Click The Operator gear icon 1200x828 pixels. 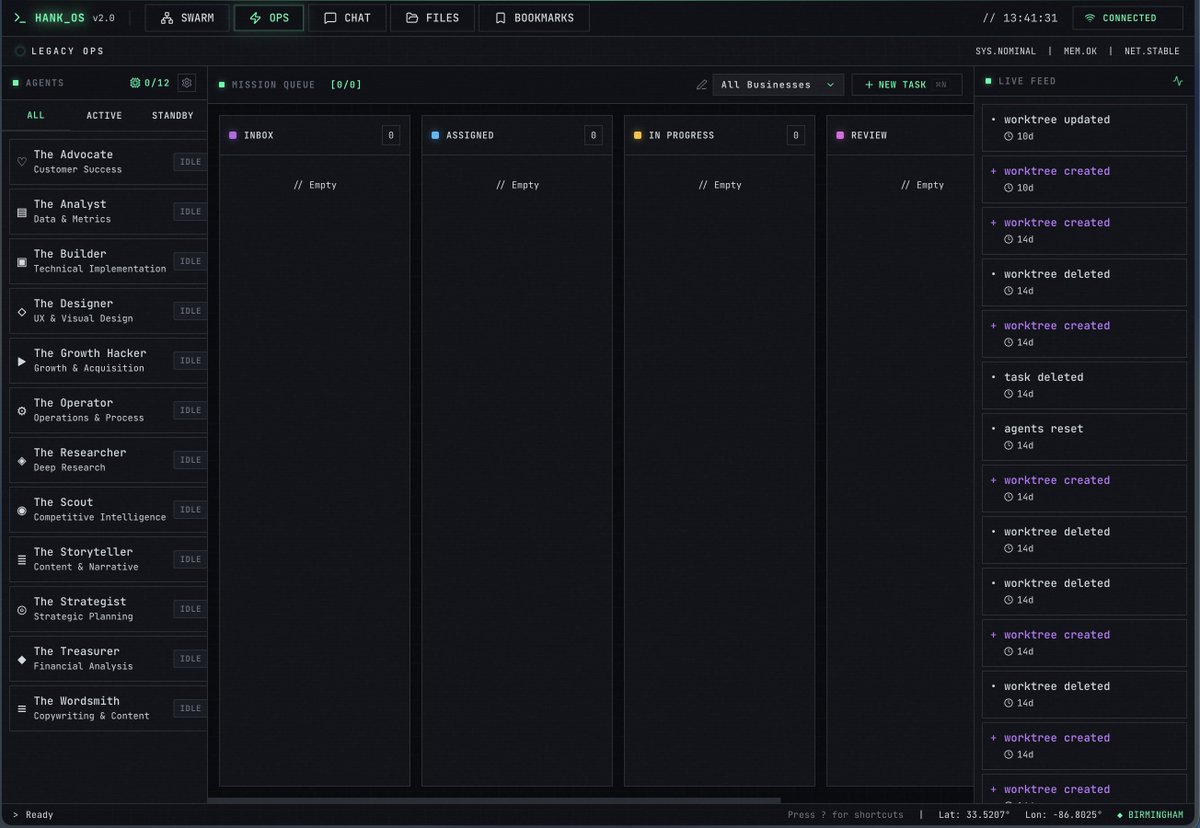22,411
